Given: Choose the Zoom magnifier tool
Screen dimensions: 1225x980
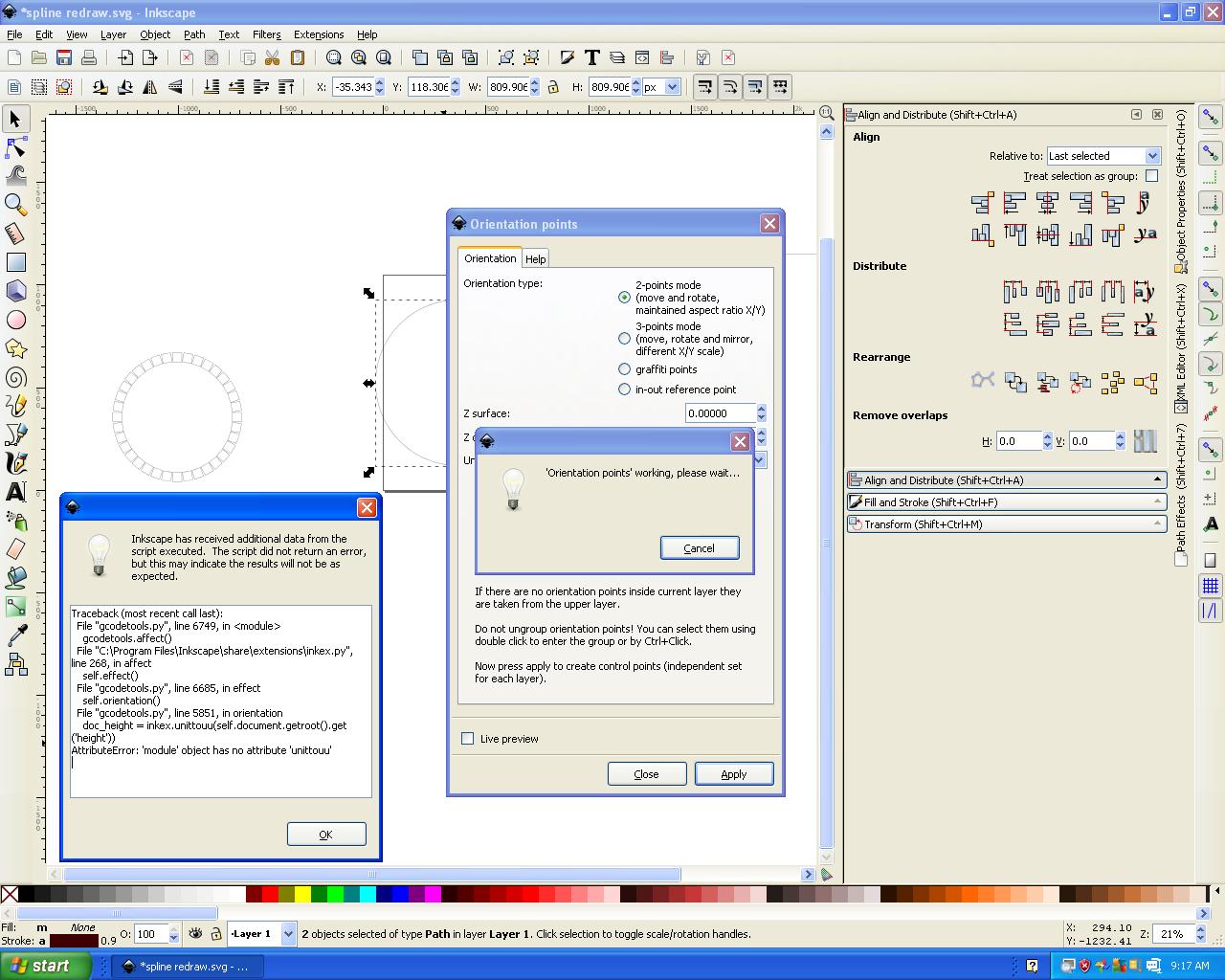Looking at the screenshot, I should pyautogui.click(x=15, y=205).
